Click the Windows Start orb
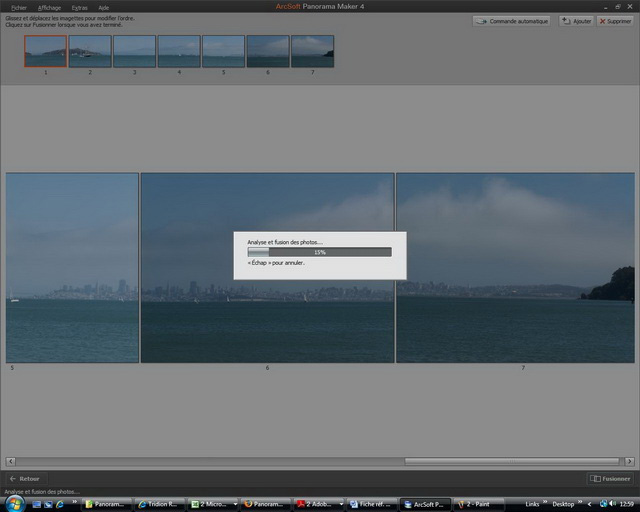This screenshot has width=640, height=512. (13, 503)
